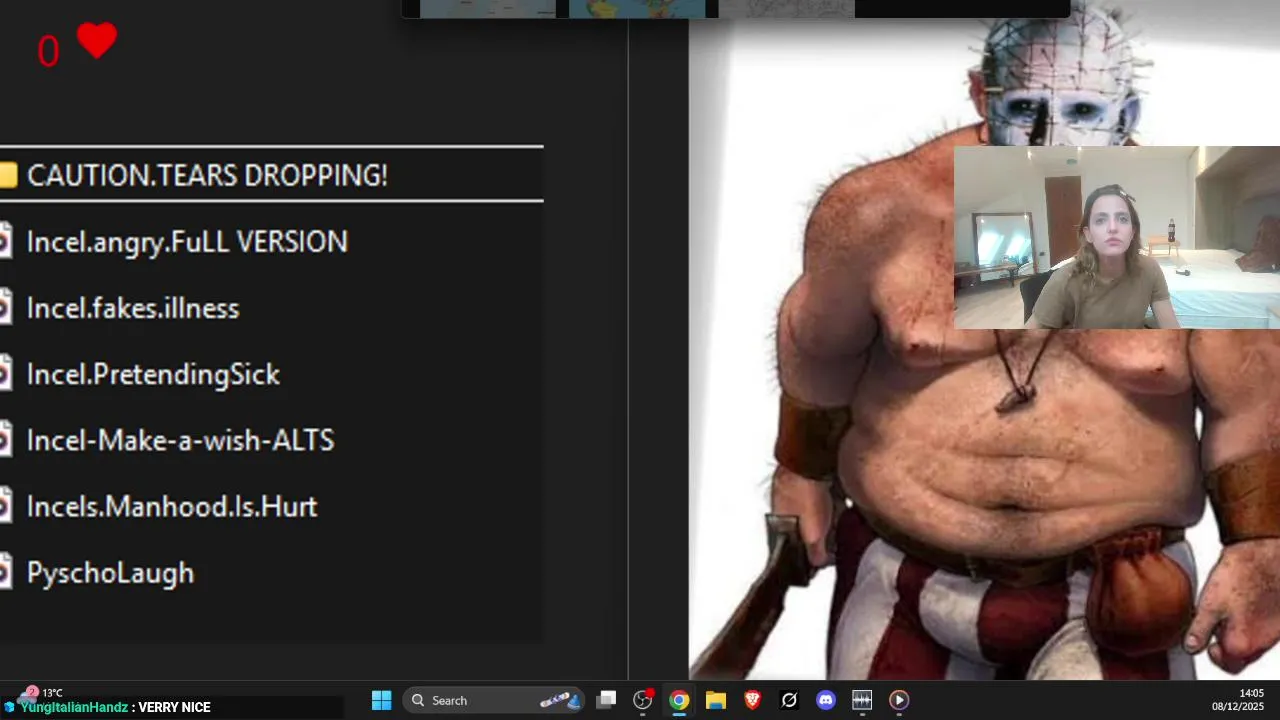Viewport: 1280px width, 720px height.
Task: Open the taskbar clock showing 14:05
Action: click(1238, 700)
